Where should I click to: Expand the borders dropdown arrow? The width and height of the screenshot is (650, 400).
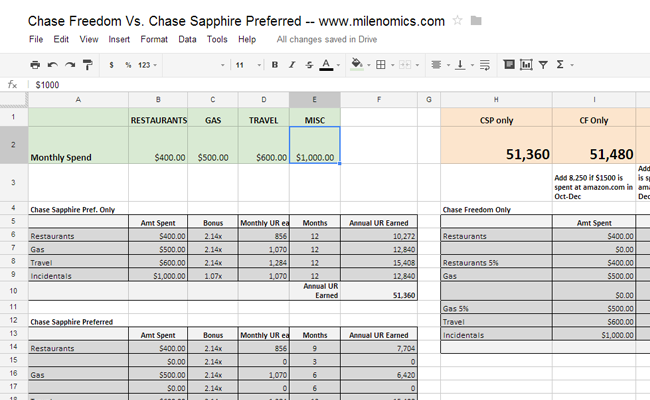point(392,65)
